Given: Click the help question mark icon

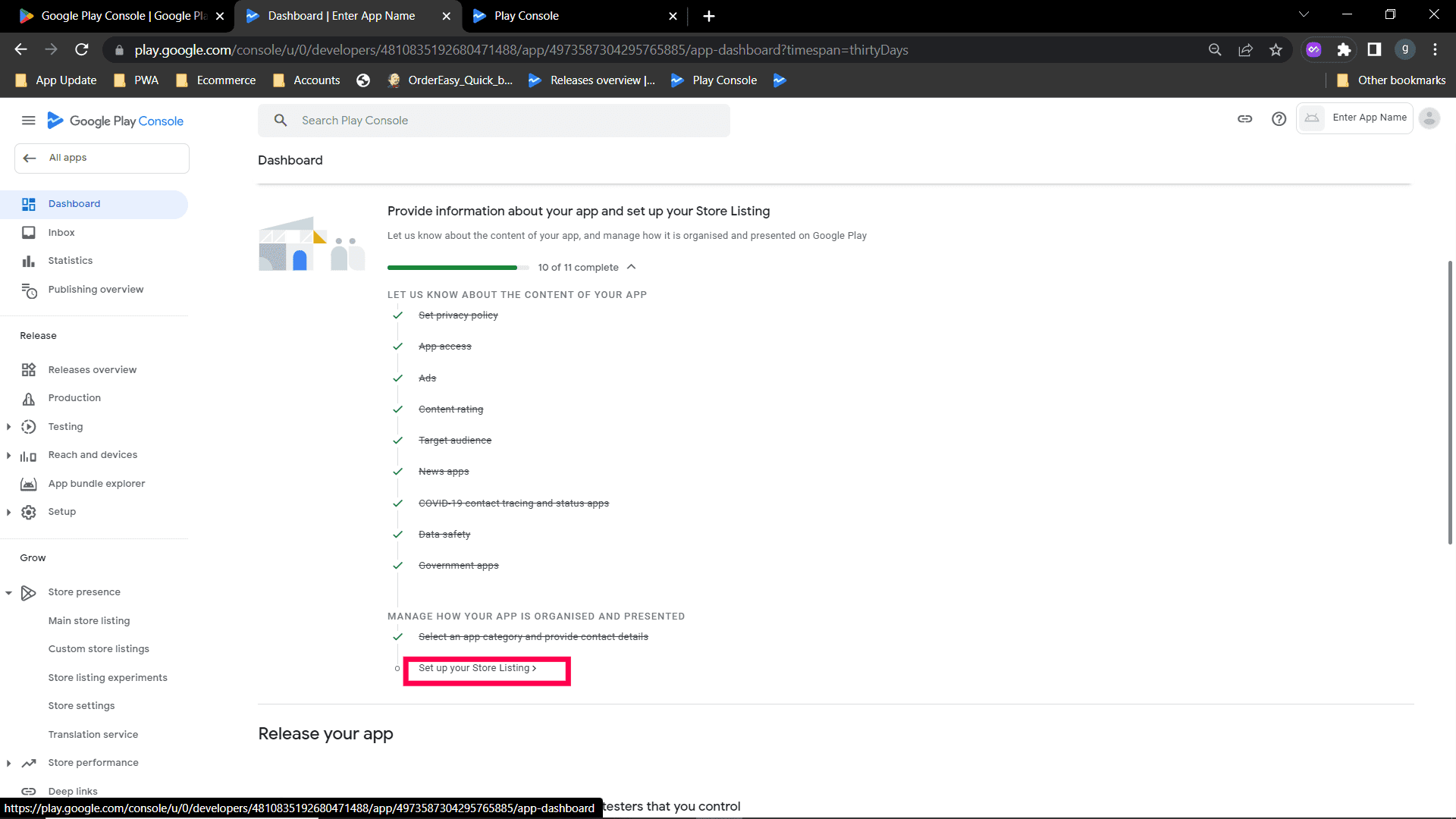Looking at the screenshot, I should (1279, 119).
